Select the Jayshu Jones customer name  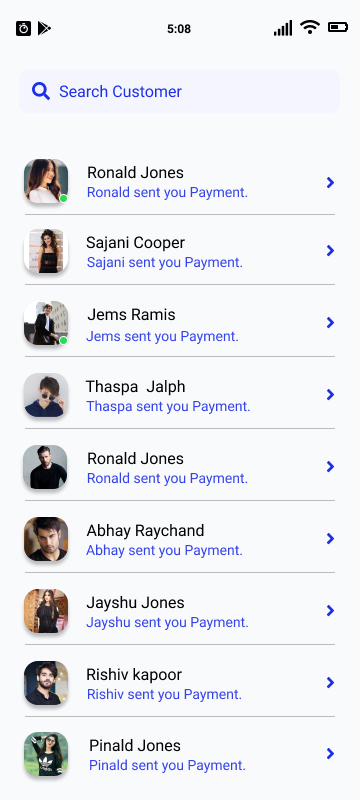click(x=135, y=603)
